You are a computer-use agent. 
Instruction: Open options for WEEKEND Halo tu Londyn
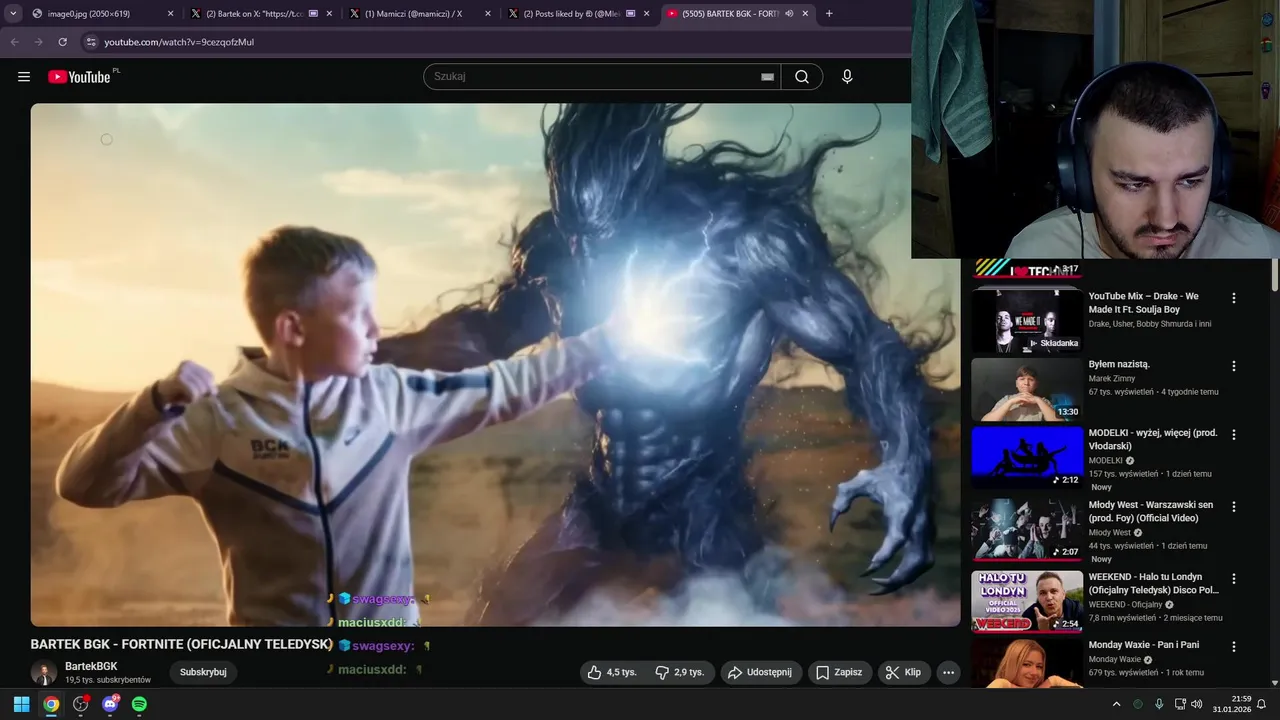1234,579
